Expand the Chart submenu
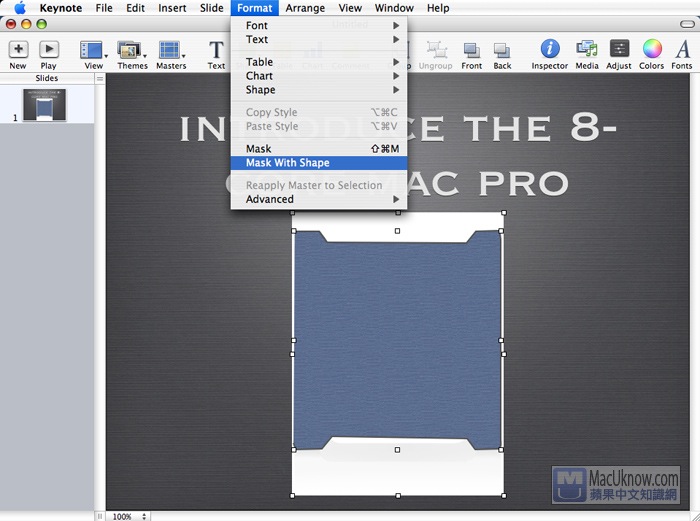This screenshot has width=700, height=521. click(x=319, y=76)
